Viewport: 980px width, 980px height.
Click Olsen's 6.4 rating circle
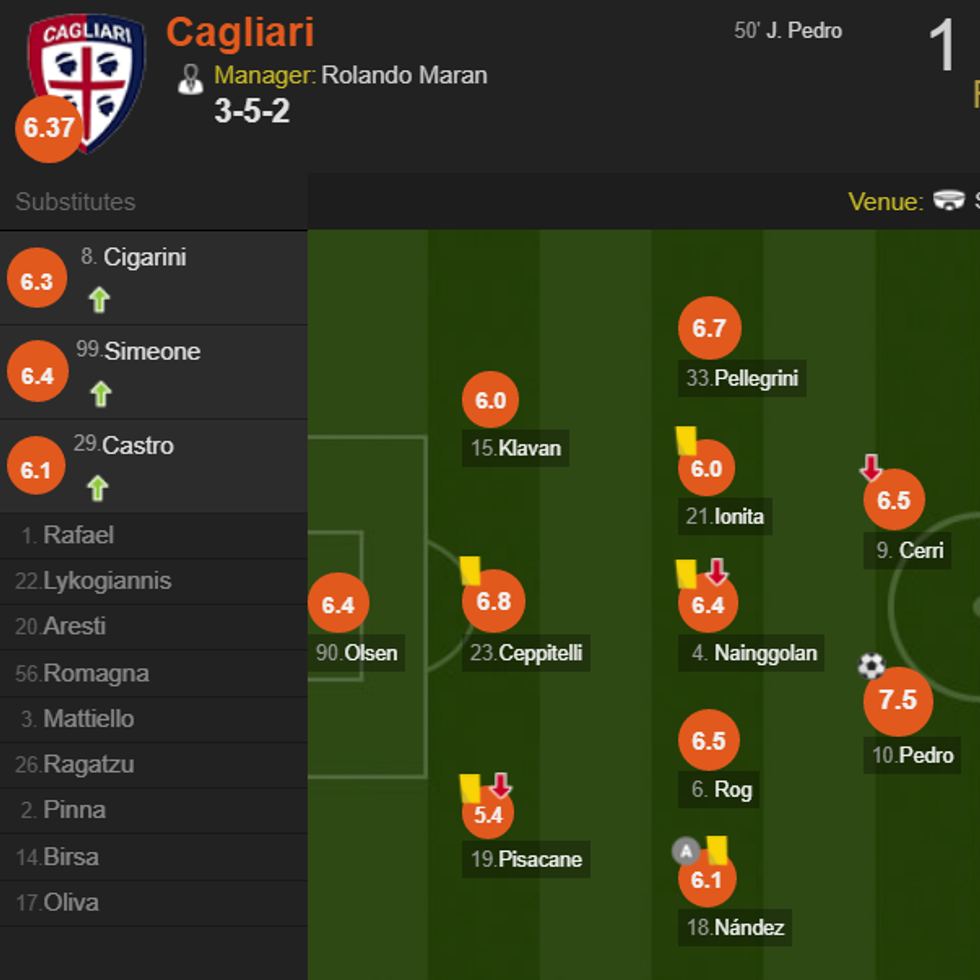338,604
